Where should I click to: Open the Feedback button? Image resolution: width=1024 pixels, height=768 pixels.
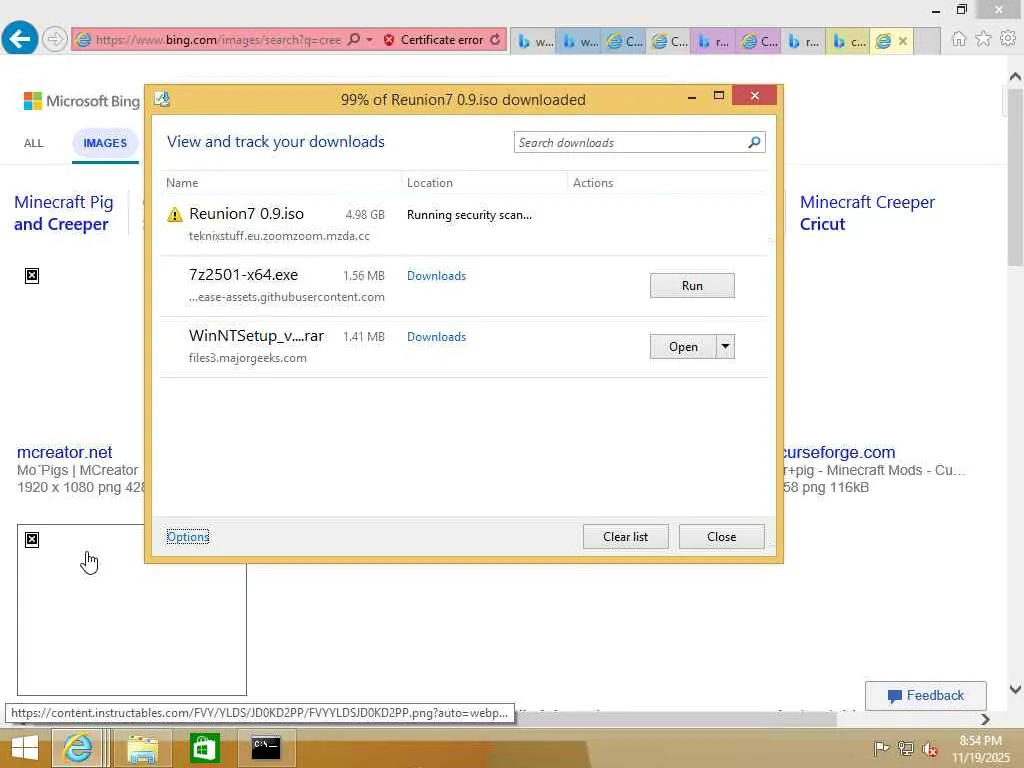pos(925,696)
